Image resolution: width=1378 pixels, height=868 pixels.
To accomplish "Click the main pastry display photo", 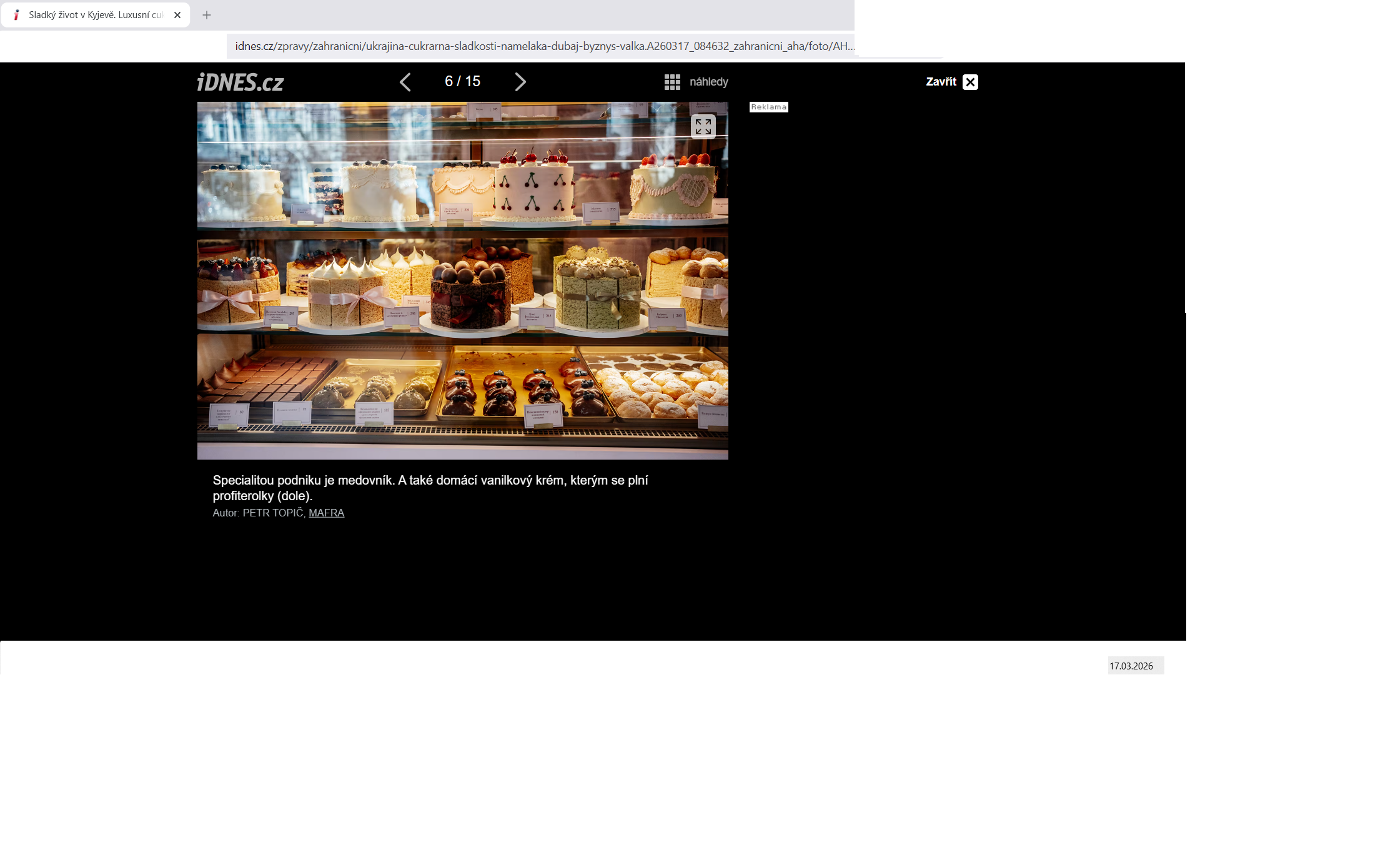I will click(462, 281).
